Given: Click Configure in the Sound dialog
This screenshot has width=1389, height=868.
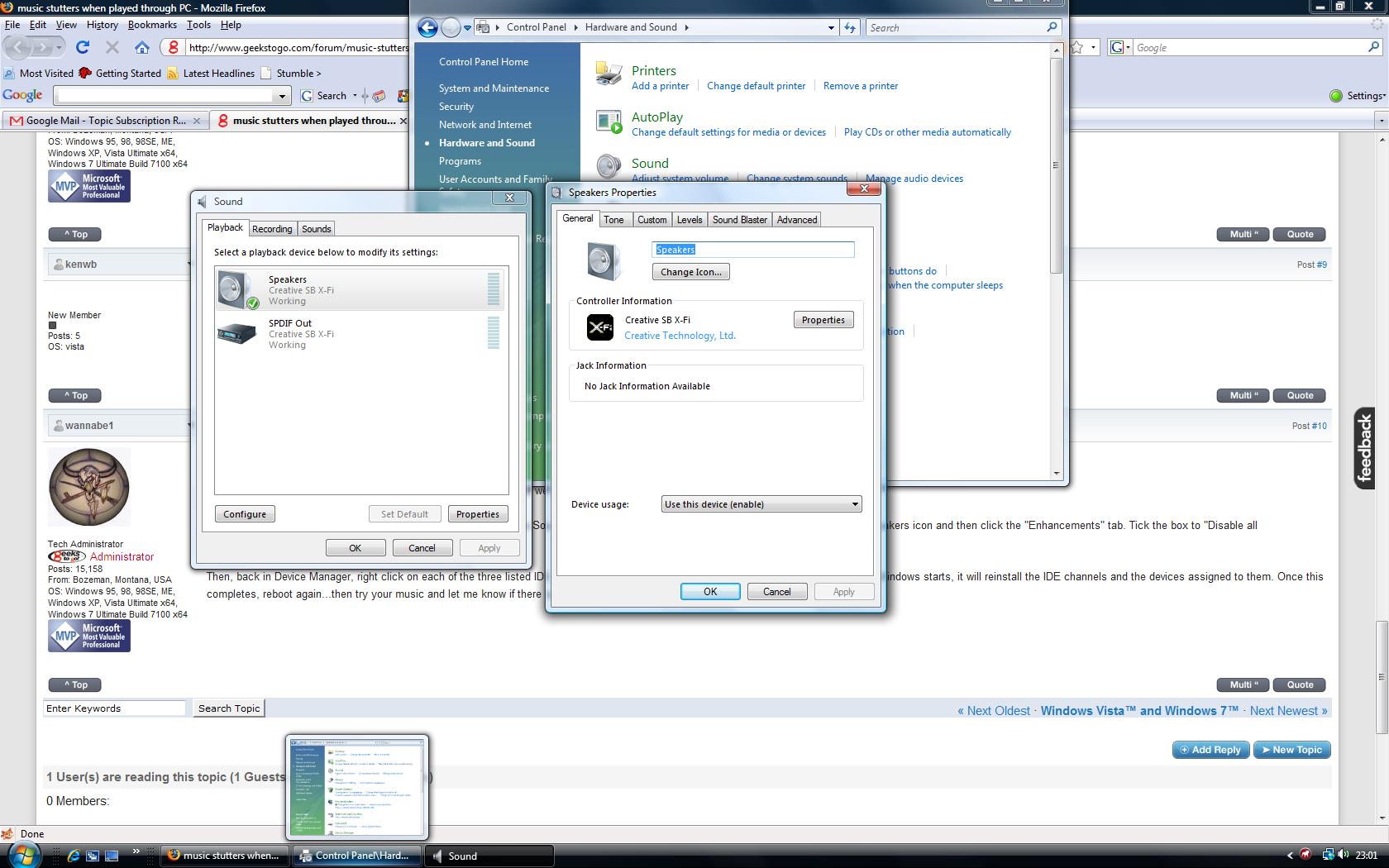Looking at the screenshot, I should (245, 514).
